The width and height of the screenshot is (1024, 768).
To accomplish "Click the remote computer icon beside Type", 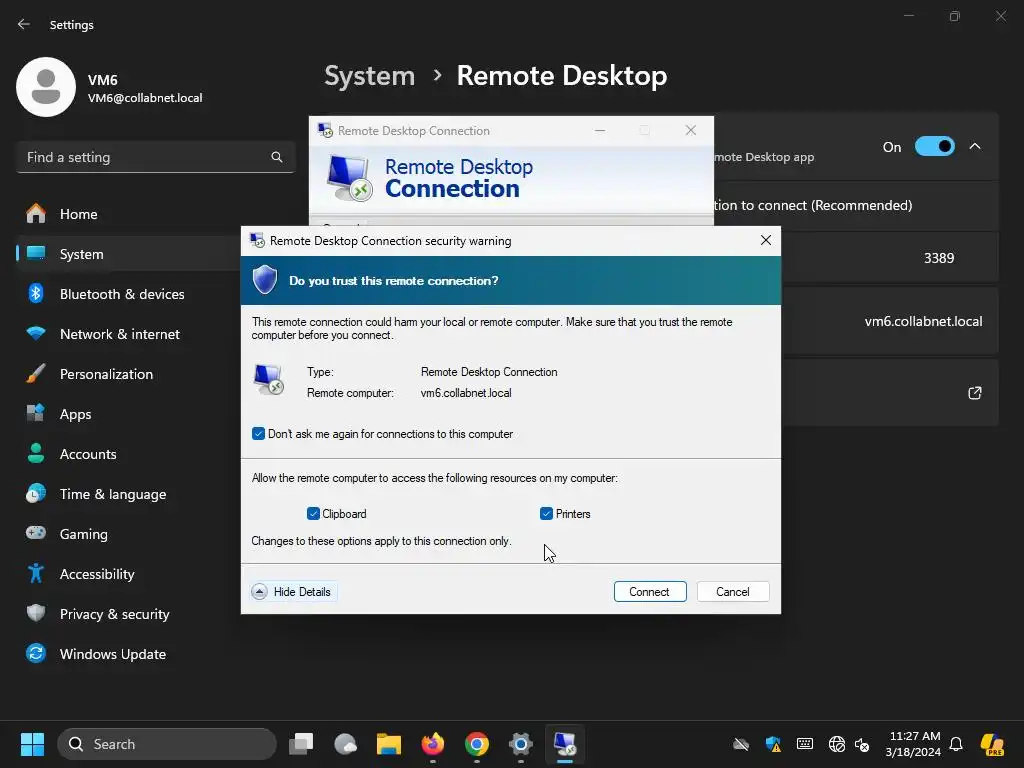I will click(x=268, y=379).
